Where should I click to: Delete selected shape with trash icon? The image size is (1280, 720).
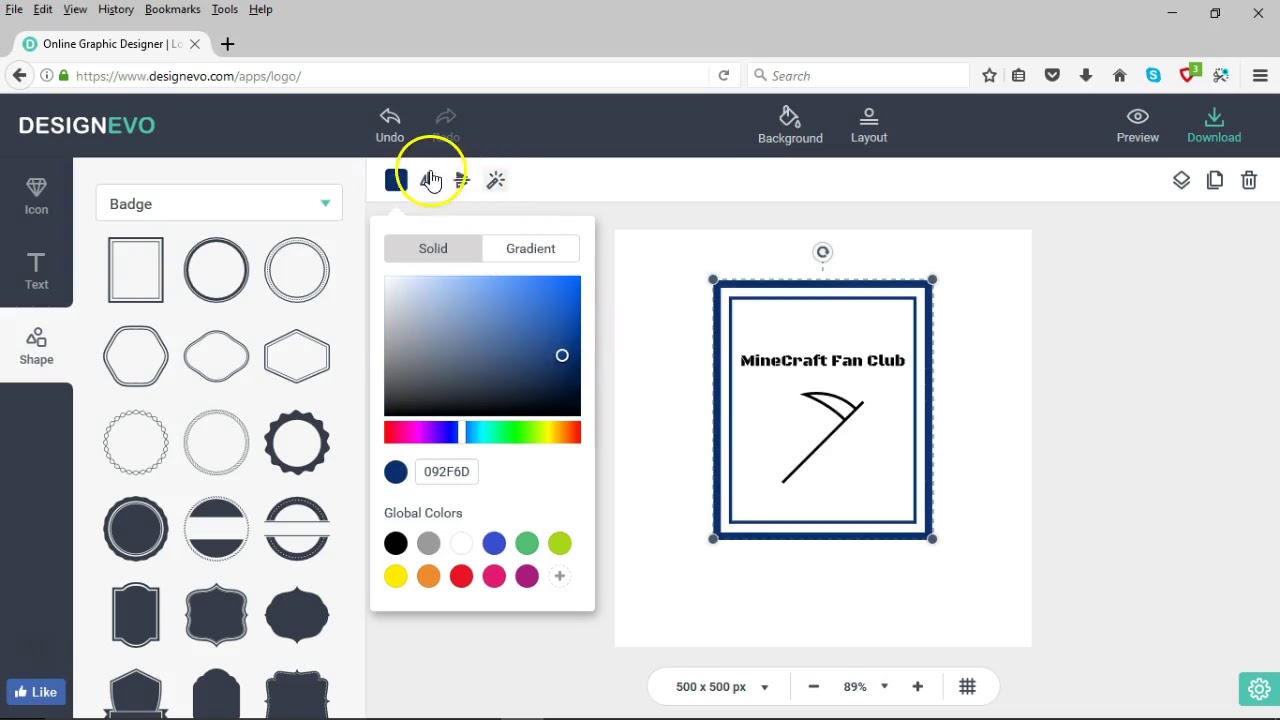1249,180
